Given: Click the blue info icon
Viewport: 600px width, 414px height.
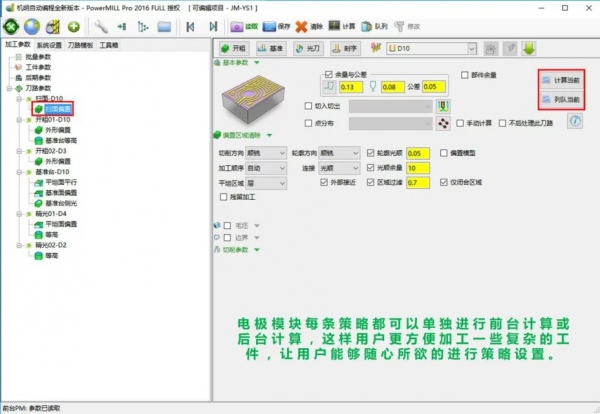Looking at the screenshot, I should 574,121.
